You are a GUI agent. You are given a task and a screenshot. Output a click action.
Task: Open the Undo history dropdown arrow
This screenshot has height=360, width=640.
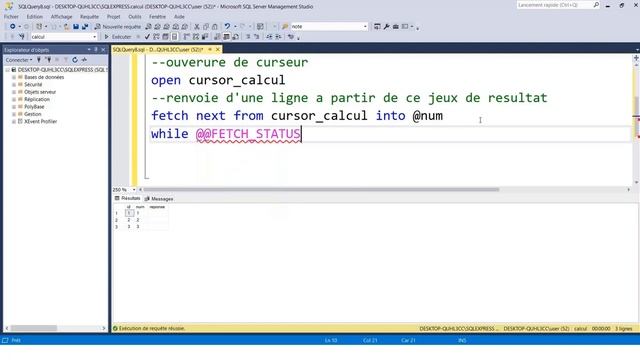point(235,27)
